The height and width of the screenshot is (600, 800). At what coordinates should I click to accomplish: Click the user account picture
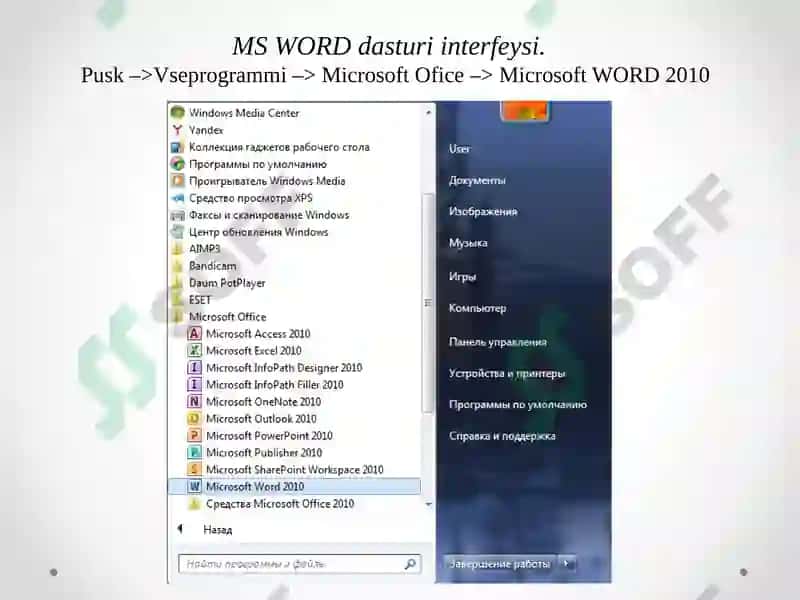[x=524, y=111]
